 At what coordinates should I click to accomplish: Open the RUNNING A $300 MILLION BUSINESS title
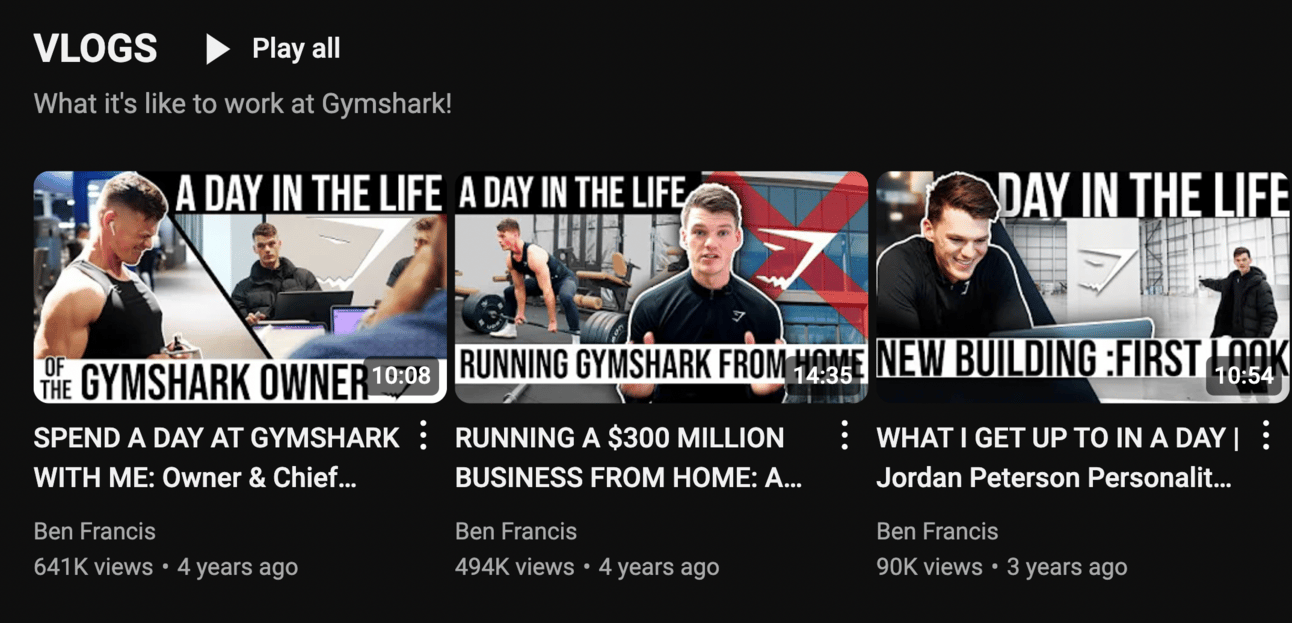click(629, 458)
